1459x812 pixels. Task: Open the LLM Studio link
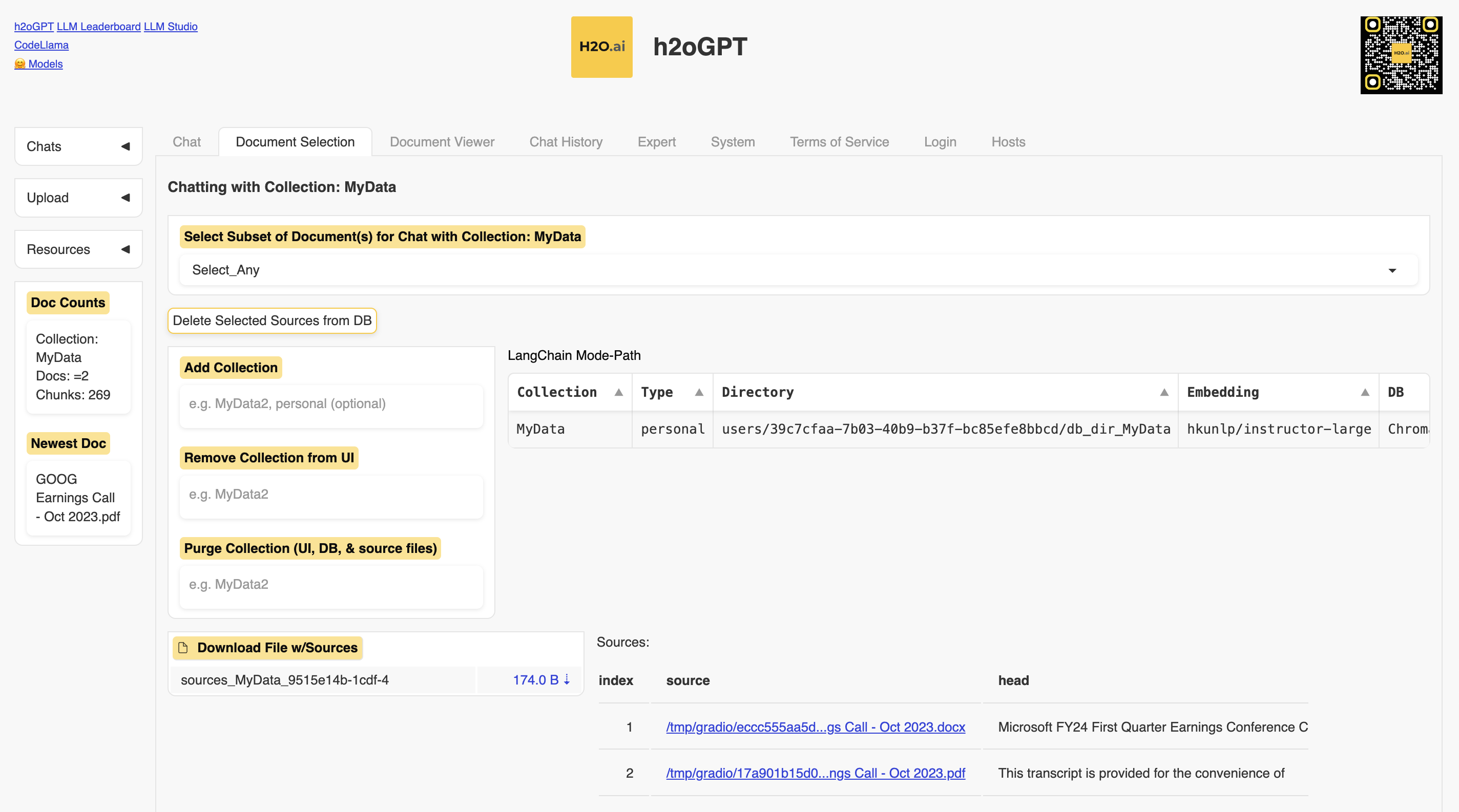(171, 27)
